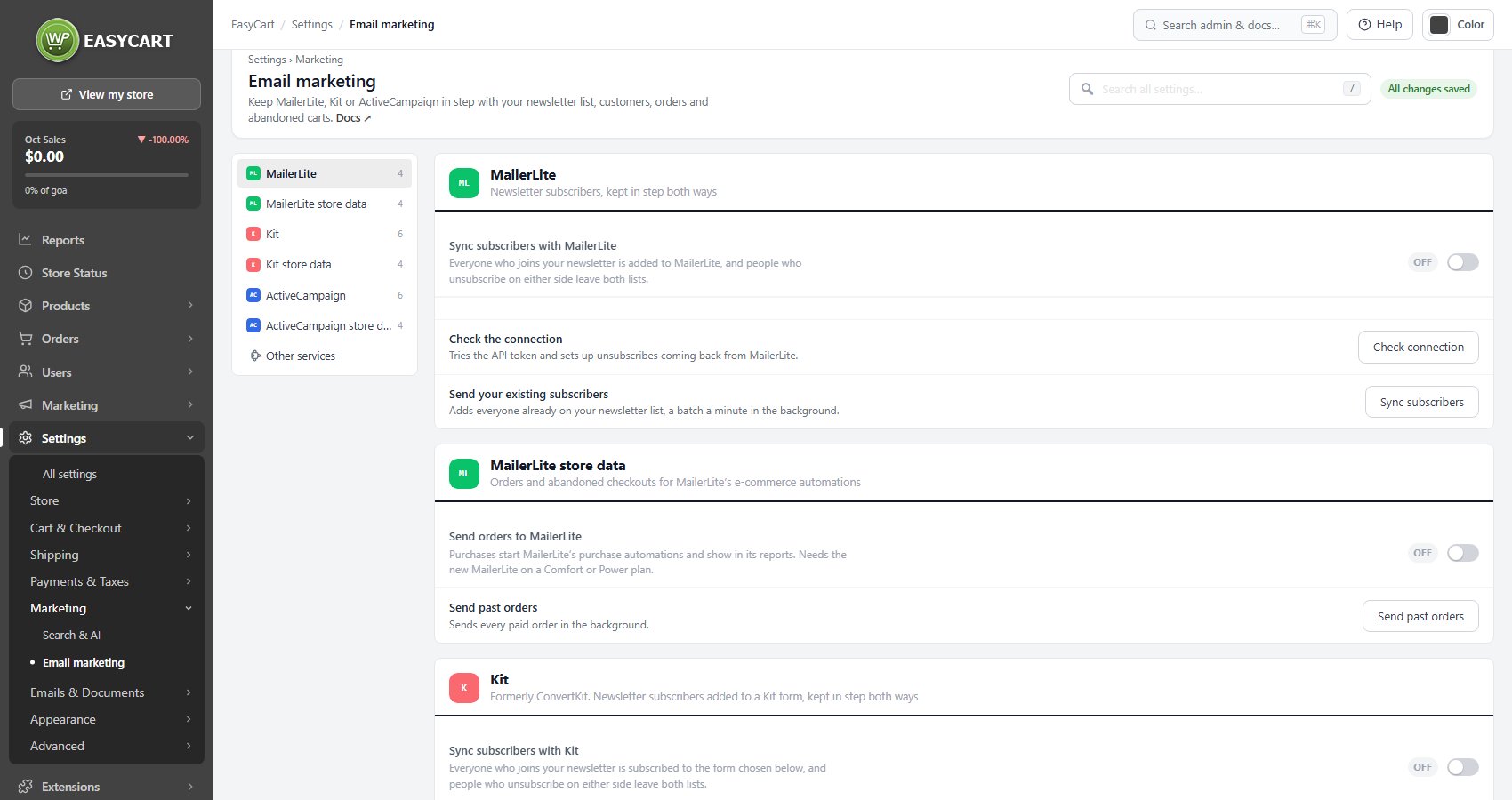Click the Search admin & docs box
This screenshot has height=800, width=1512.
pyautogui.click(x=1235, y=25)
